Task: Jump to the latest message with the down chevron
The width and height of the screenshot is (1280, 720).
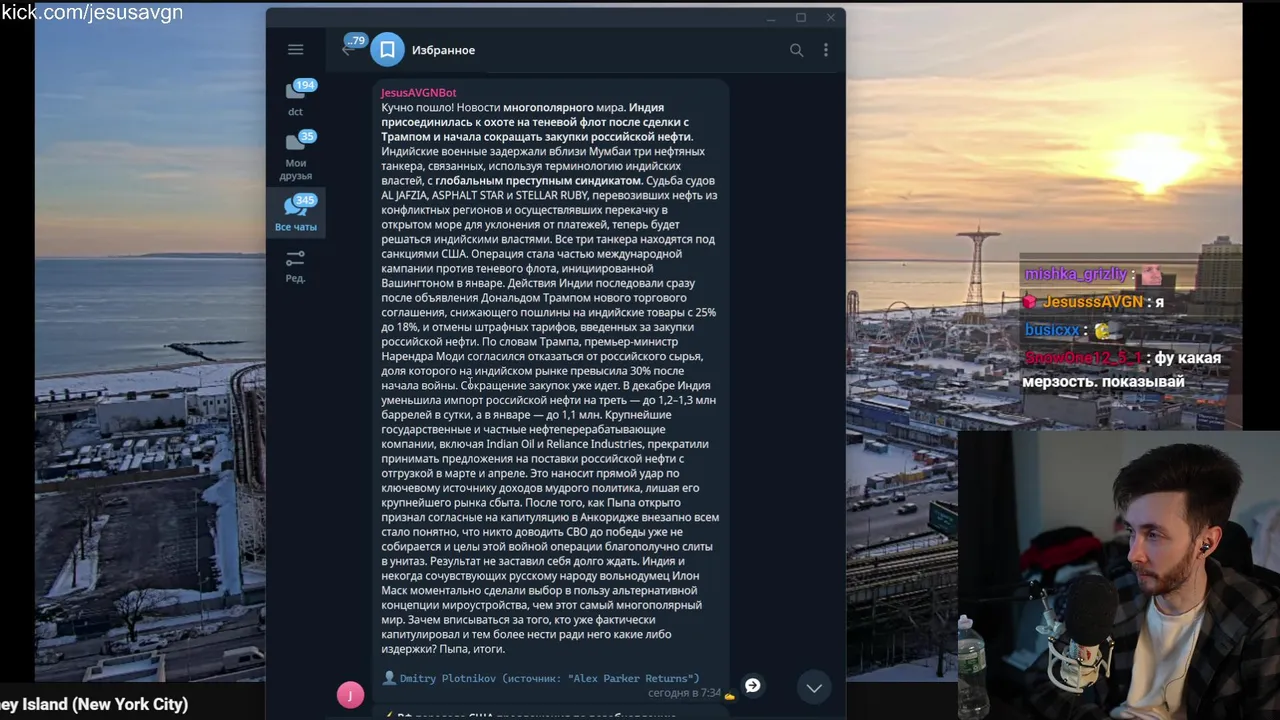Action: pyautogui.click(x=814, y=687)
